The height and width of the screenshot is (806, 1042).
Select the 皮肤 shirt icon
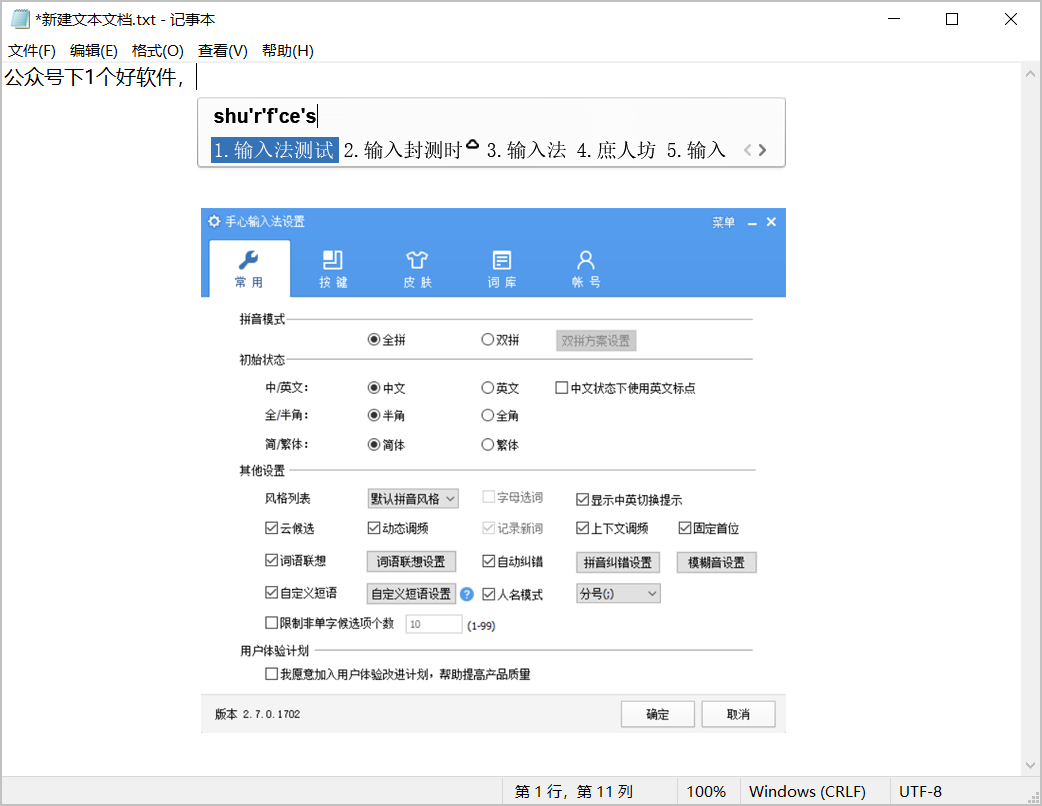417,260
